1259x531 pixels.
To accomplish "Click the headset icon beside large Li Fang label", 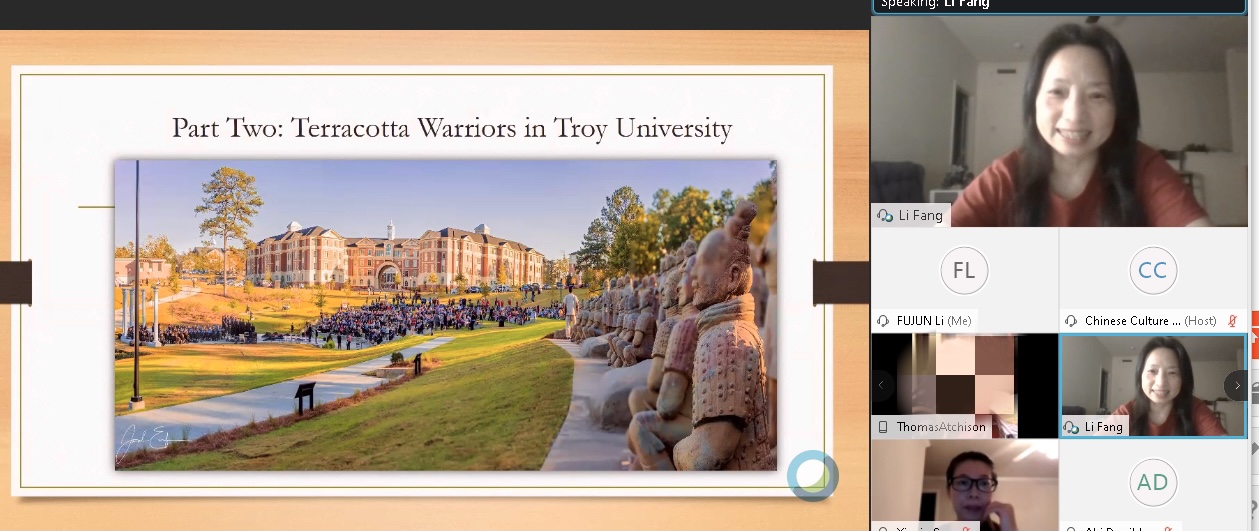I will 884,215.
